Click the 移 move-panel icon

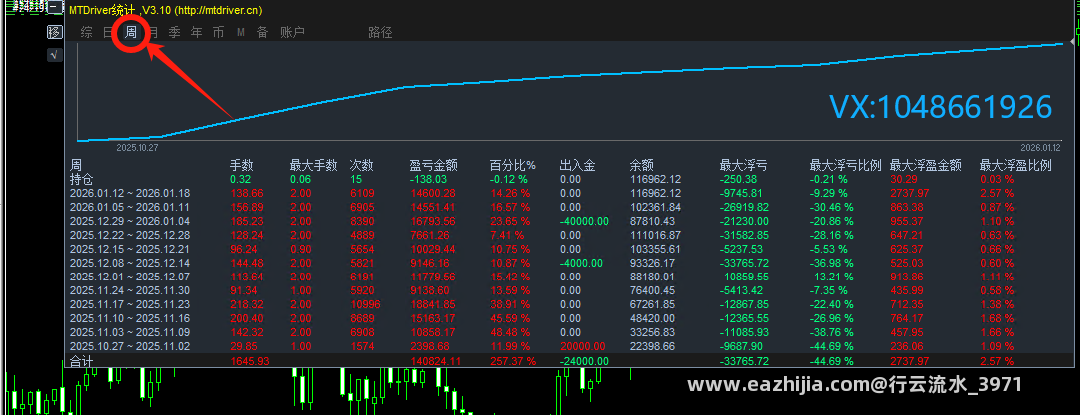coord(55,32)
